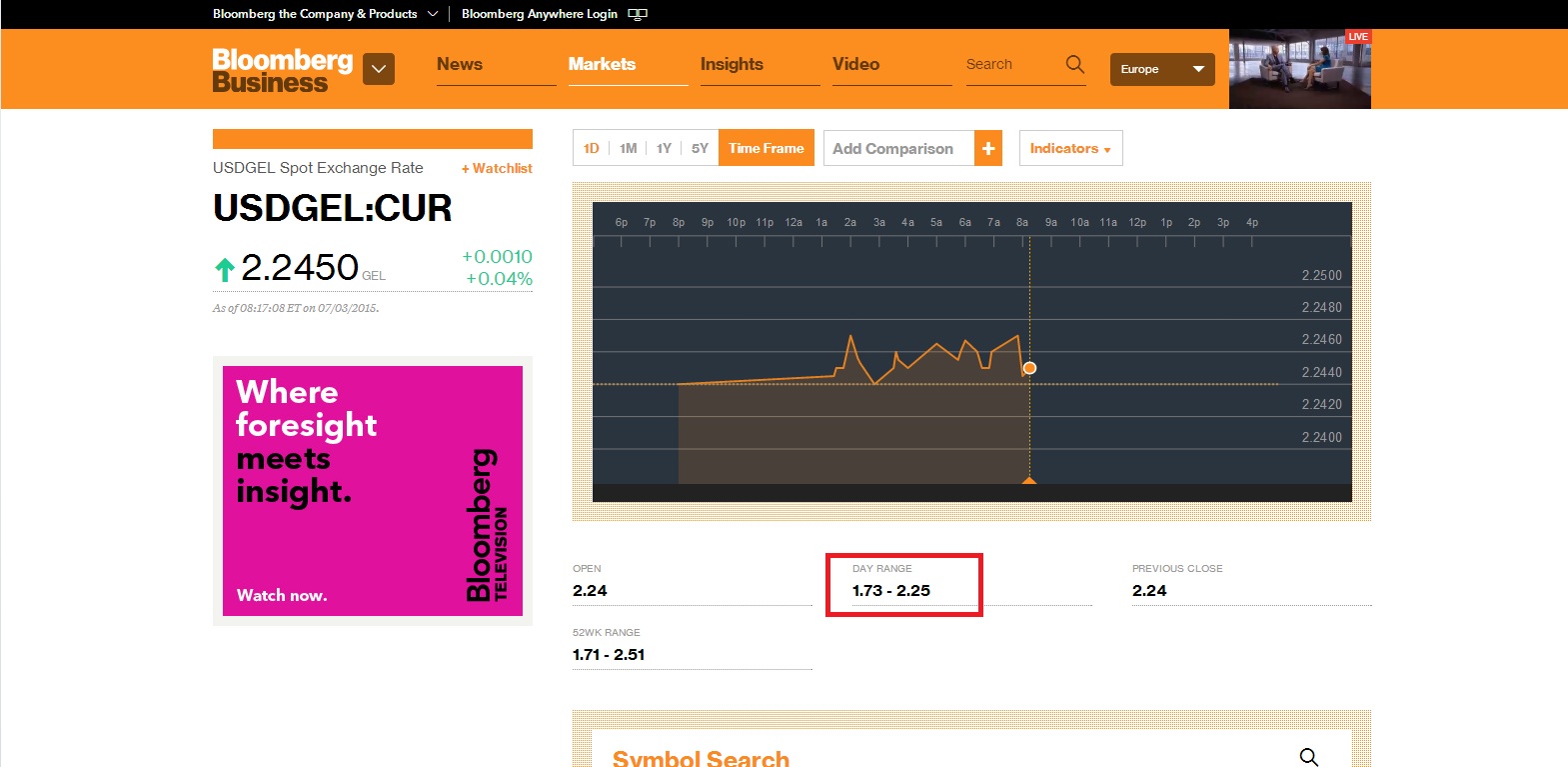Click the Open value 2.24

pyautogui.click(x=590, y=590)
